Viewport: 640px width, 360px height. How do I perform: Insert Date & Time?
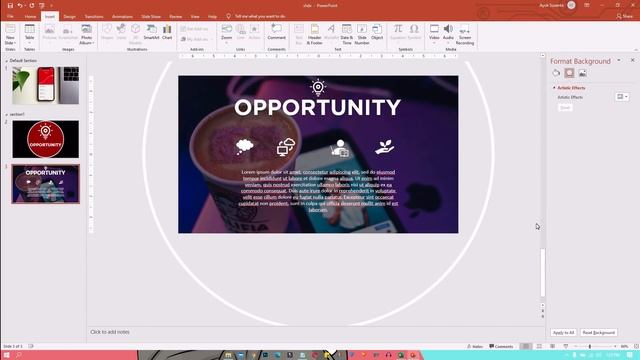[x=347, y=34]
